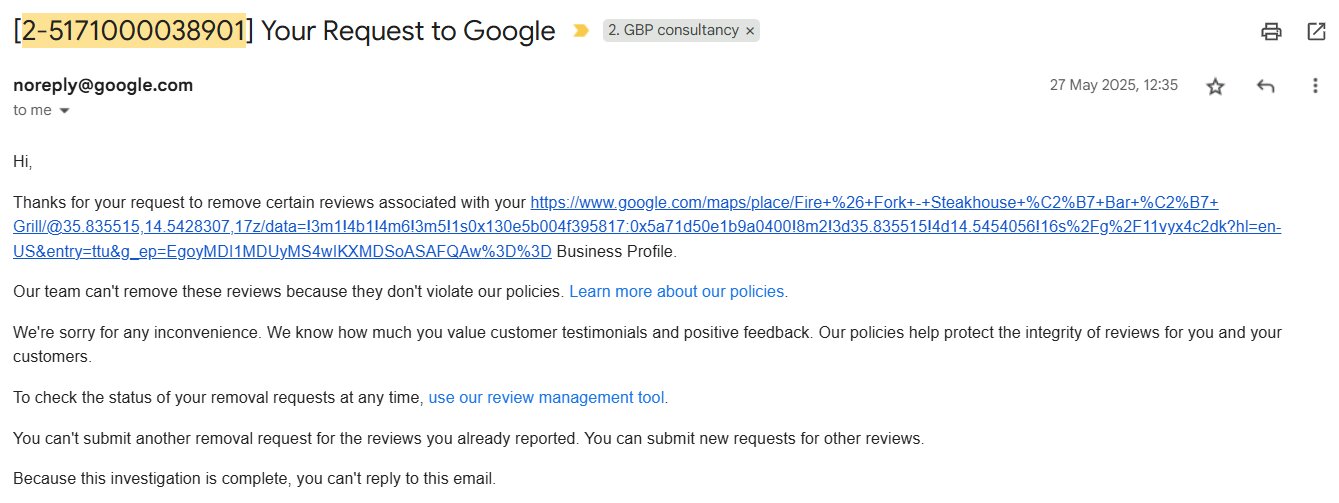The image size is (1339, 503).
Task: Open email in new window icon
Action: [1316, 31]
